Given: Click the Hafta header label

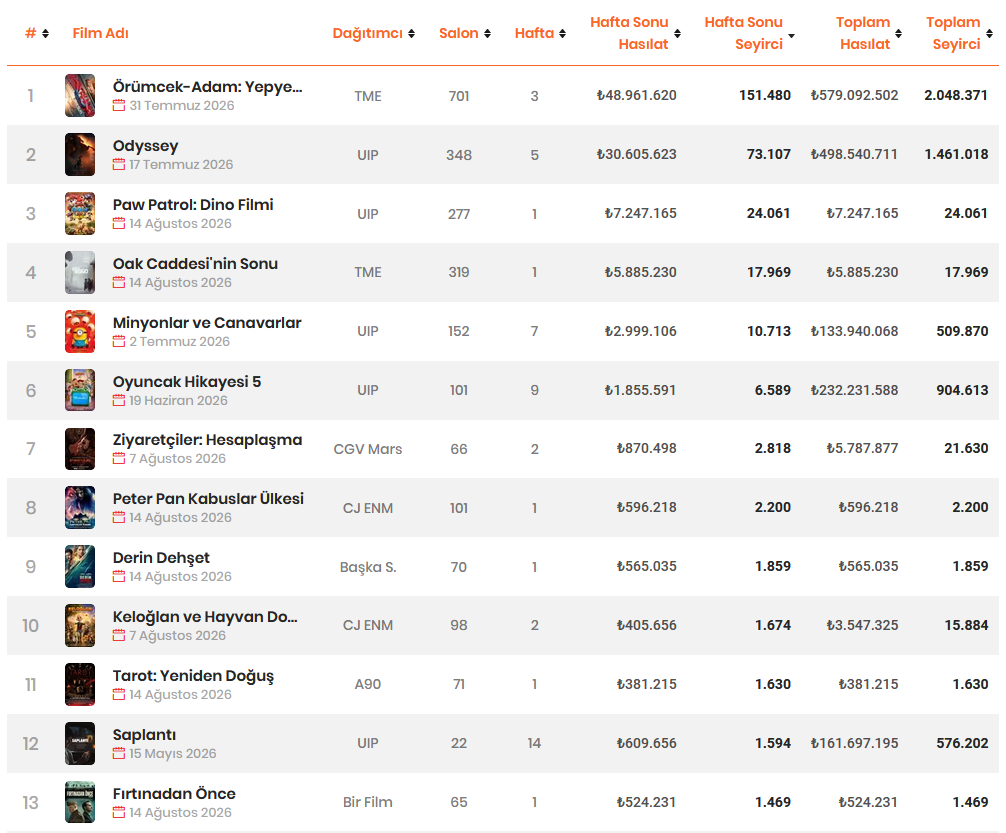Looking at the screenshot, I should 534,33.
